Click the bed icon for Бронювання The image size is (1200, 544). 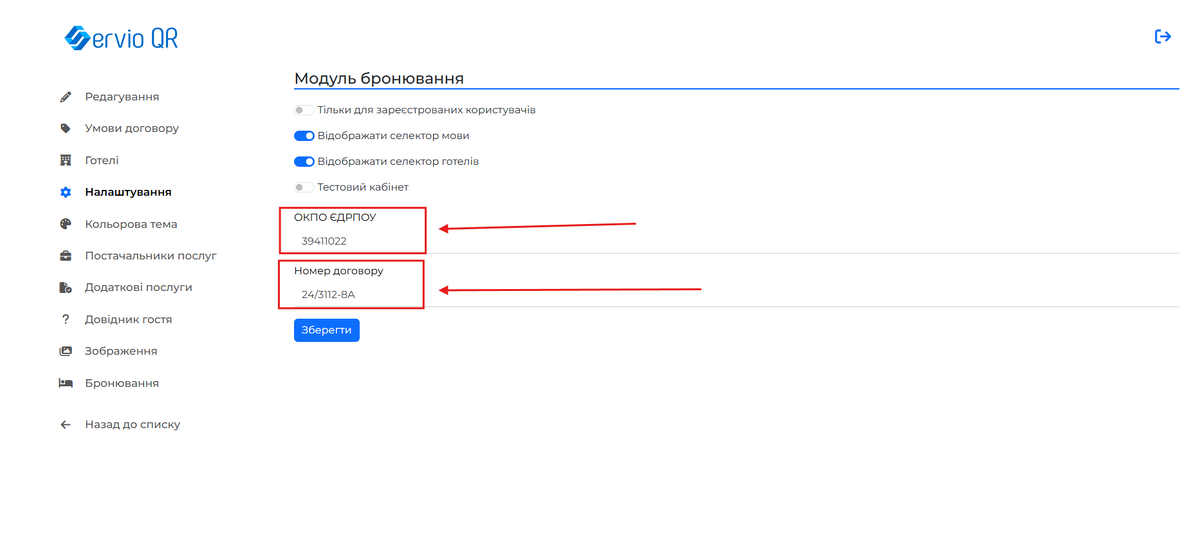(66, 383)
